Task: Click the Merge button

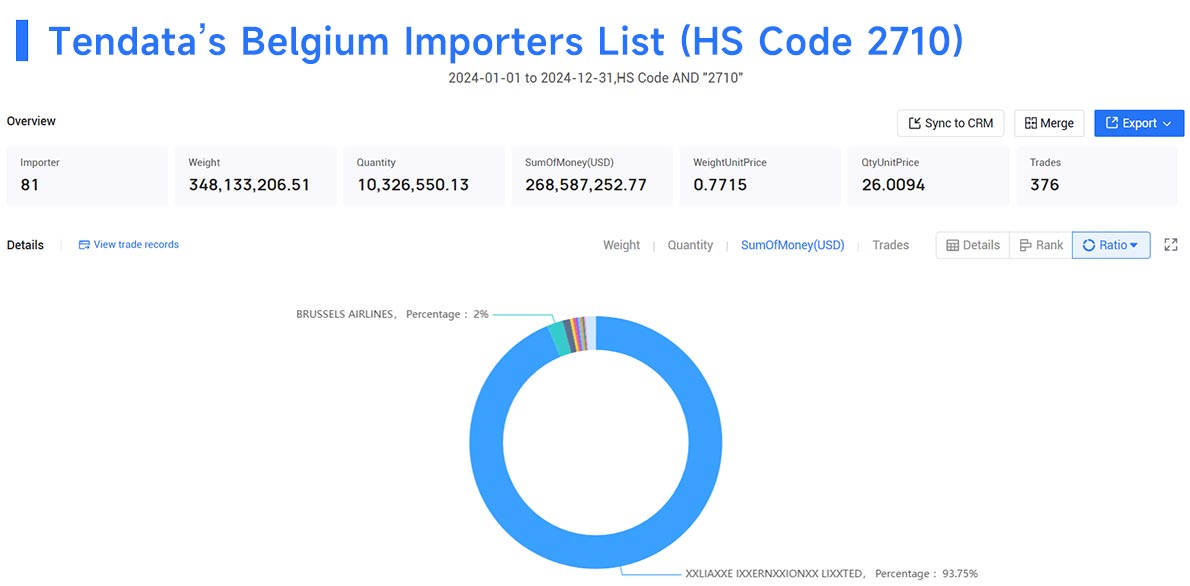Action: [1049, 123]
